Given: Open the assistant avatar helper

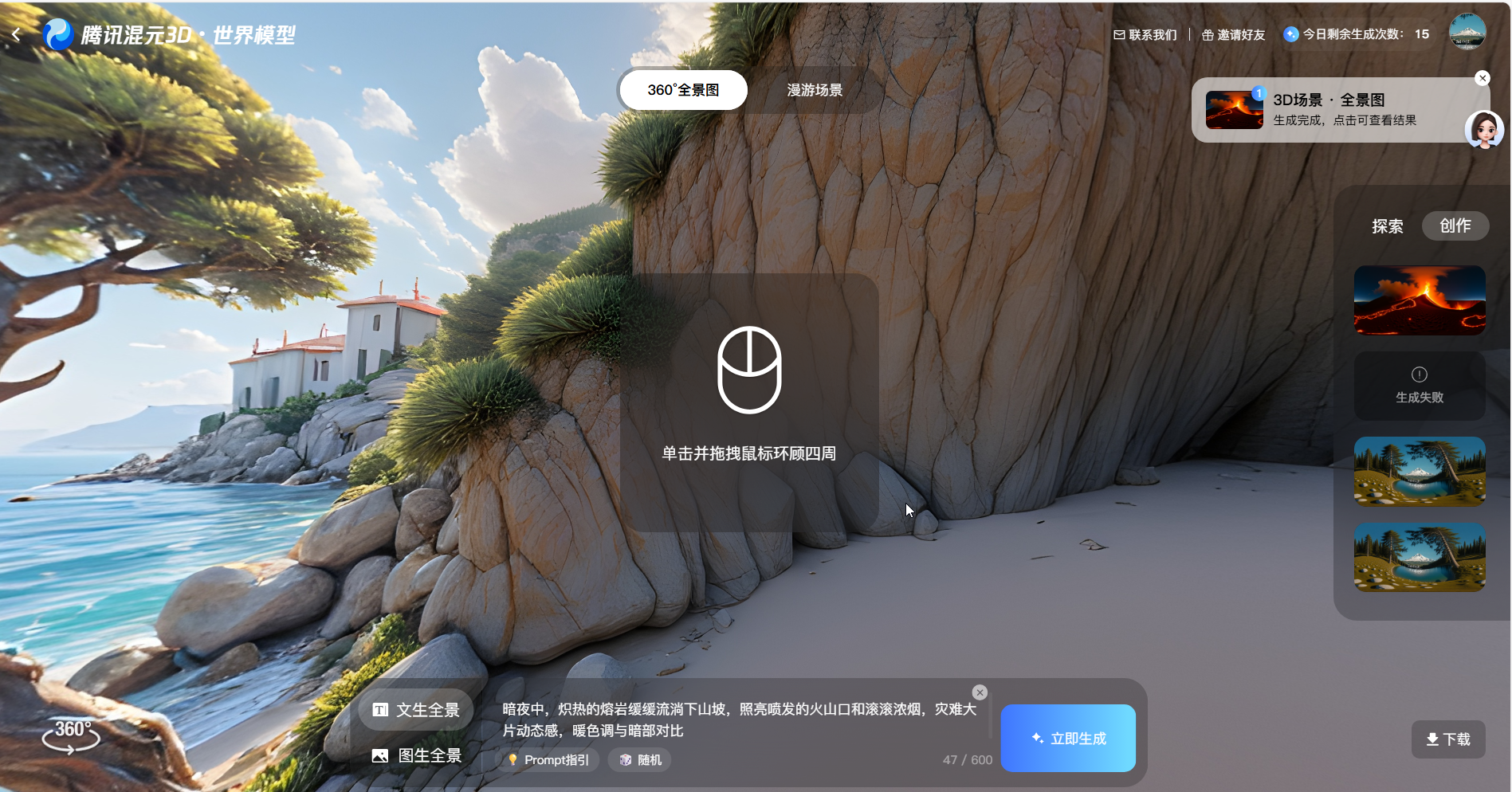Looking at the screenshot, I should (1484, 129).
